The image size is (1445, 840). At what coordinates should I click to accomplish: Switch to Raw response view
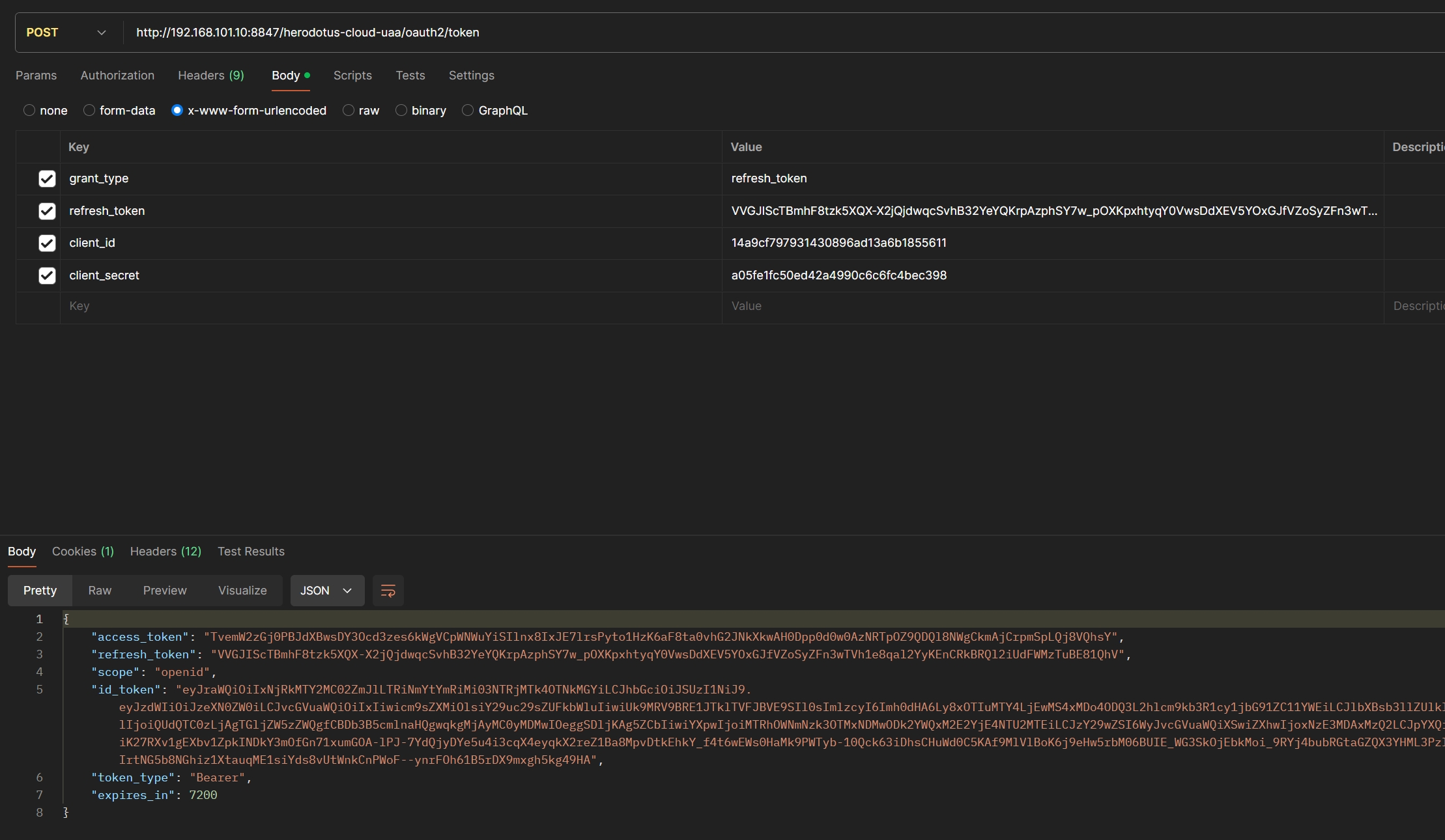[100, 591]
